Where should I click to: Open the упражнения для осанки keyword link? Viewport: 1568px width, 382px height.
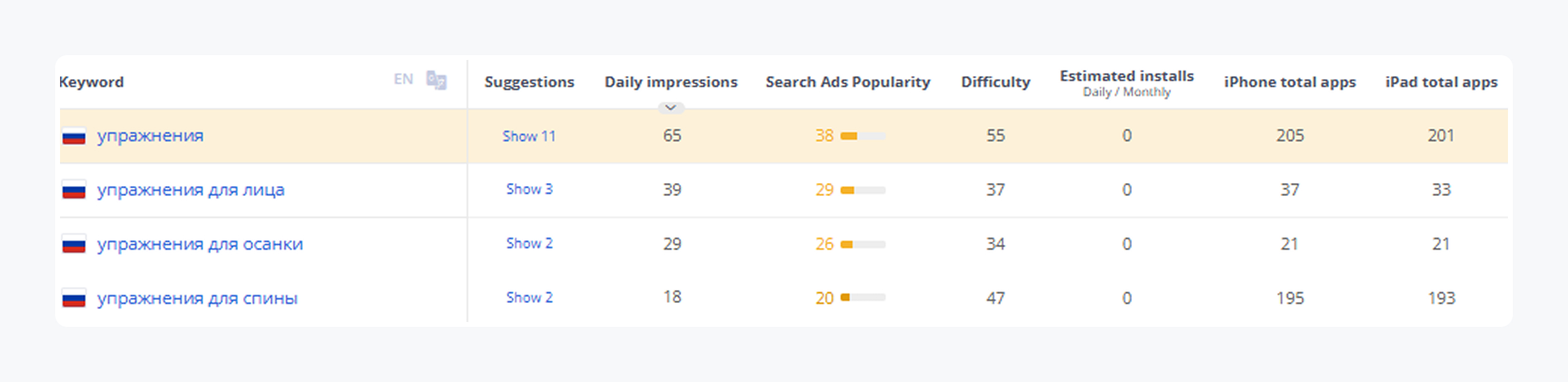coord(200,244)
